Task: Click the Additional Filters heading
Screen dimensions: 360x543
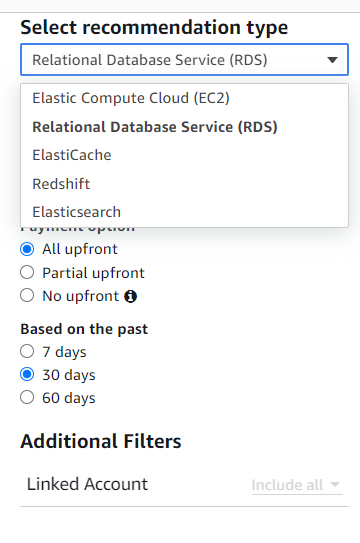Action: (x=101, y=441)
